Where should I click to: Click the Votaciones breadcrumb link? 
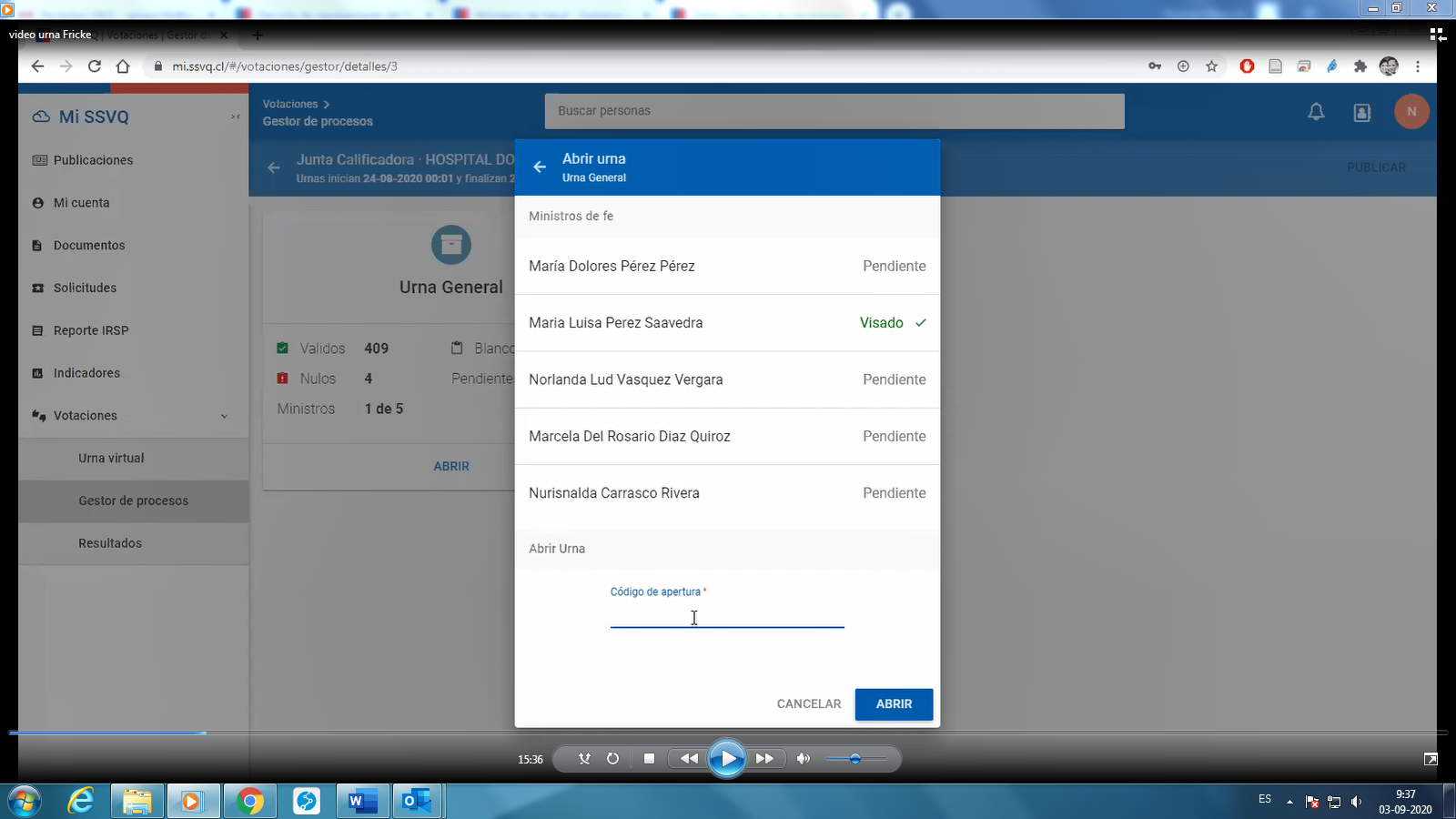pyautogui.click(x=290, y=105)
